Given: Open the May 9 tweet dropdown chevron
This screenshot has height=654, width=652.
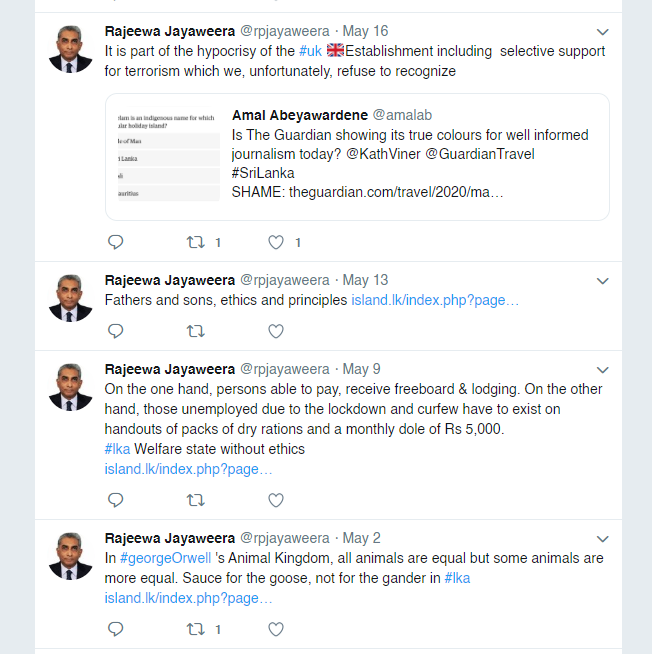Looking at the screenshot, I should 602,370.
